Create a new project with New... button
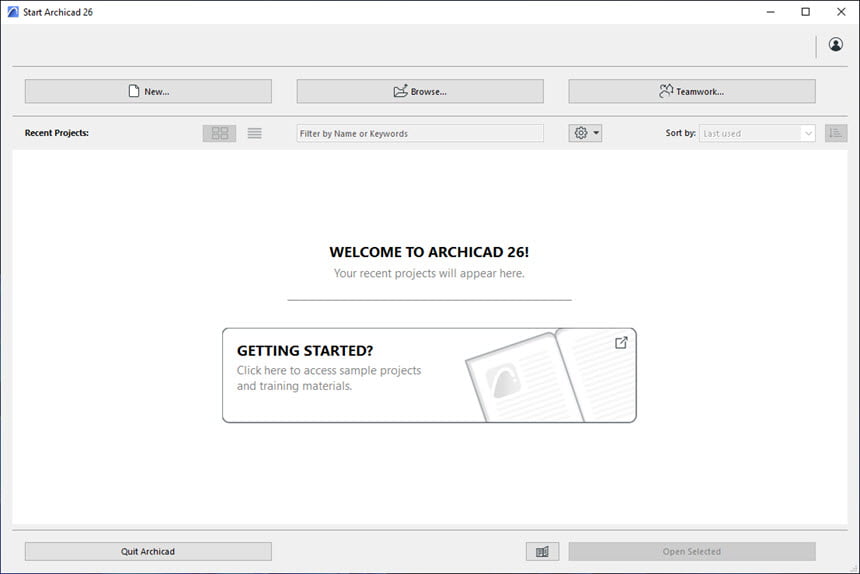 pyautogui.click(x=148, y=91)
